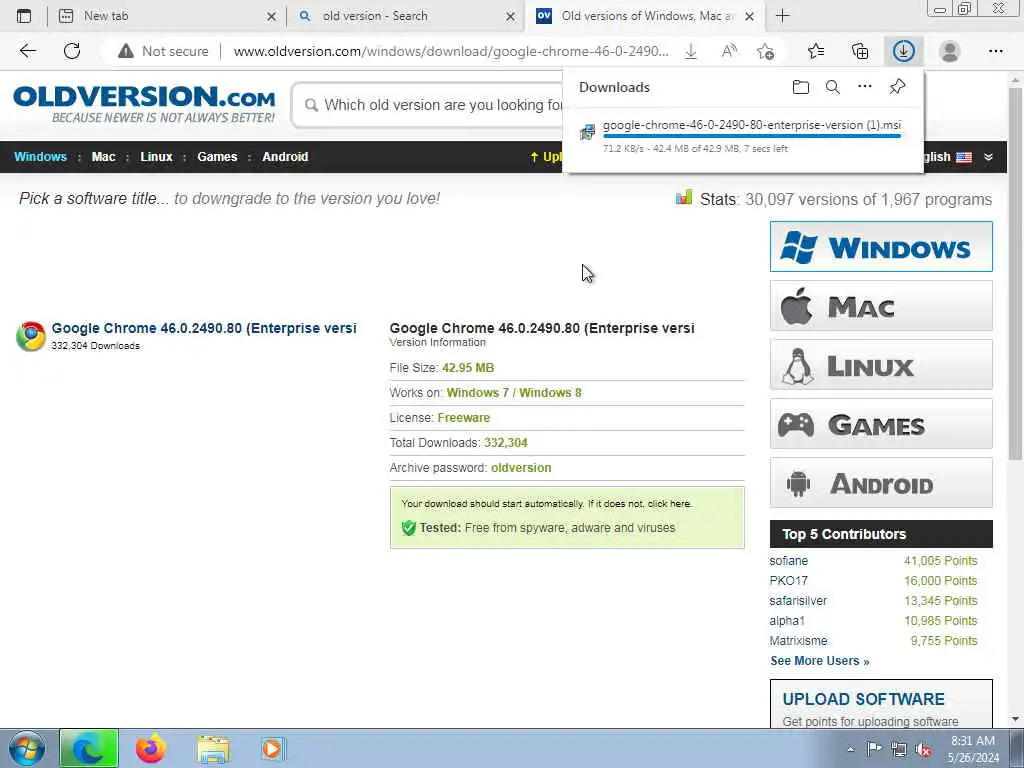Open more options in Downloads panel

(865, 86)
